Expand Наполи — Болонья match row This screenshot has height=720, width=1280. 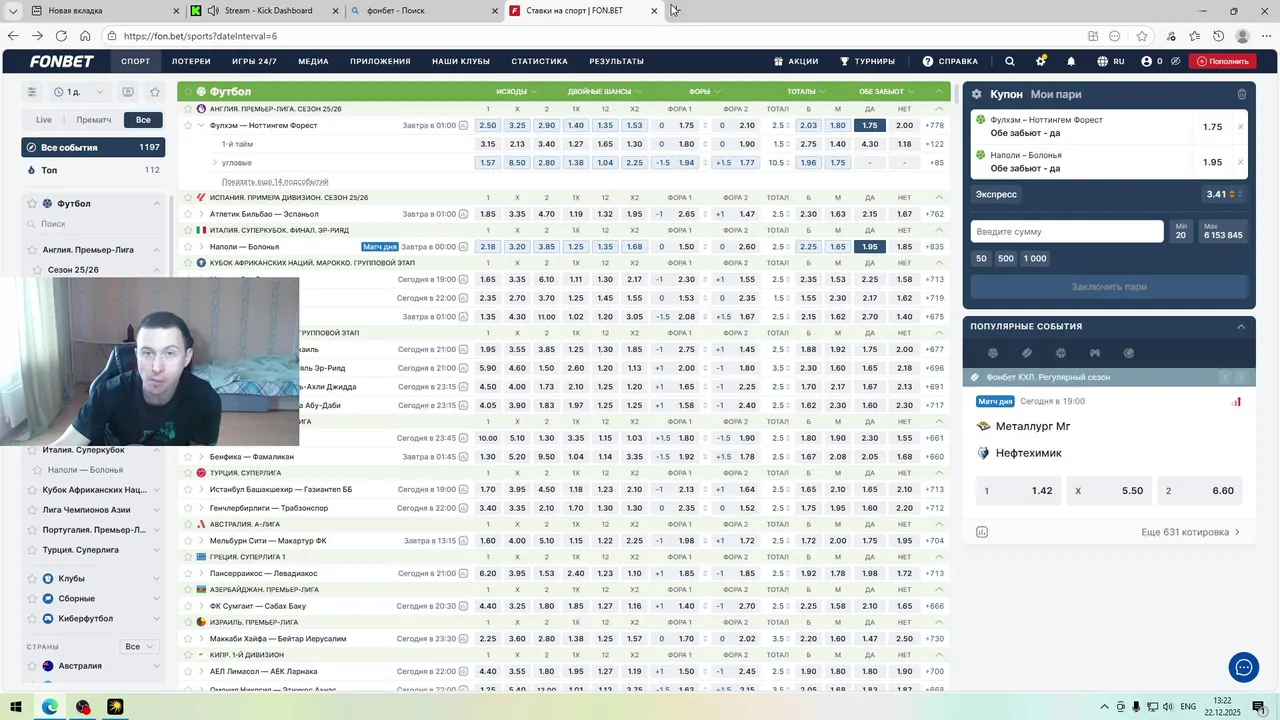coord(201,246)
